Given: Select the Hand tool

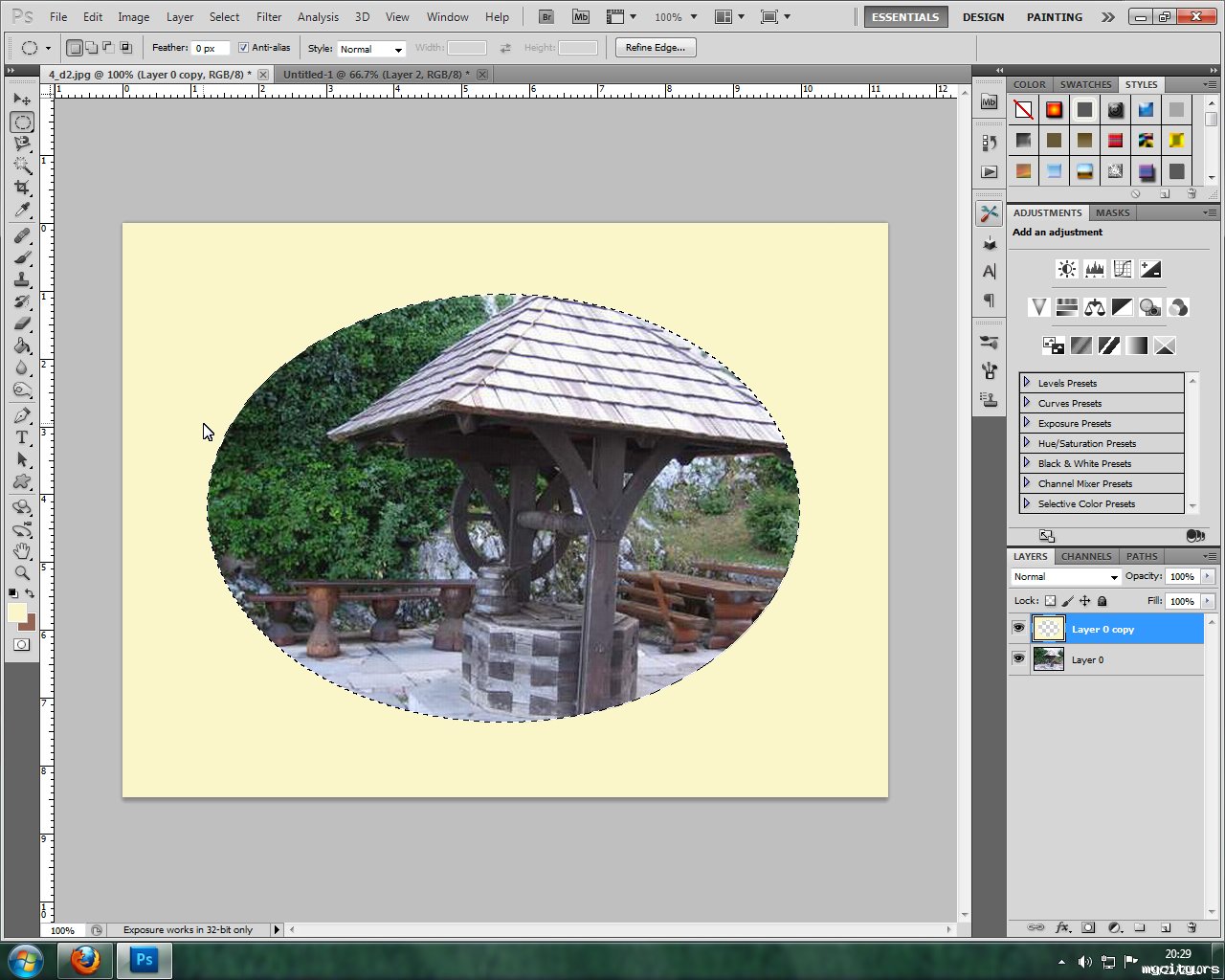Looking at the screenshot, I should pos(22,551).
